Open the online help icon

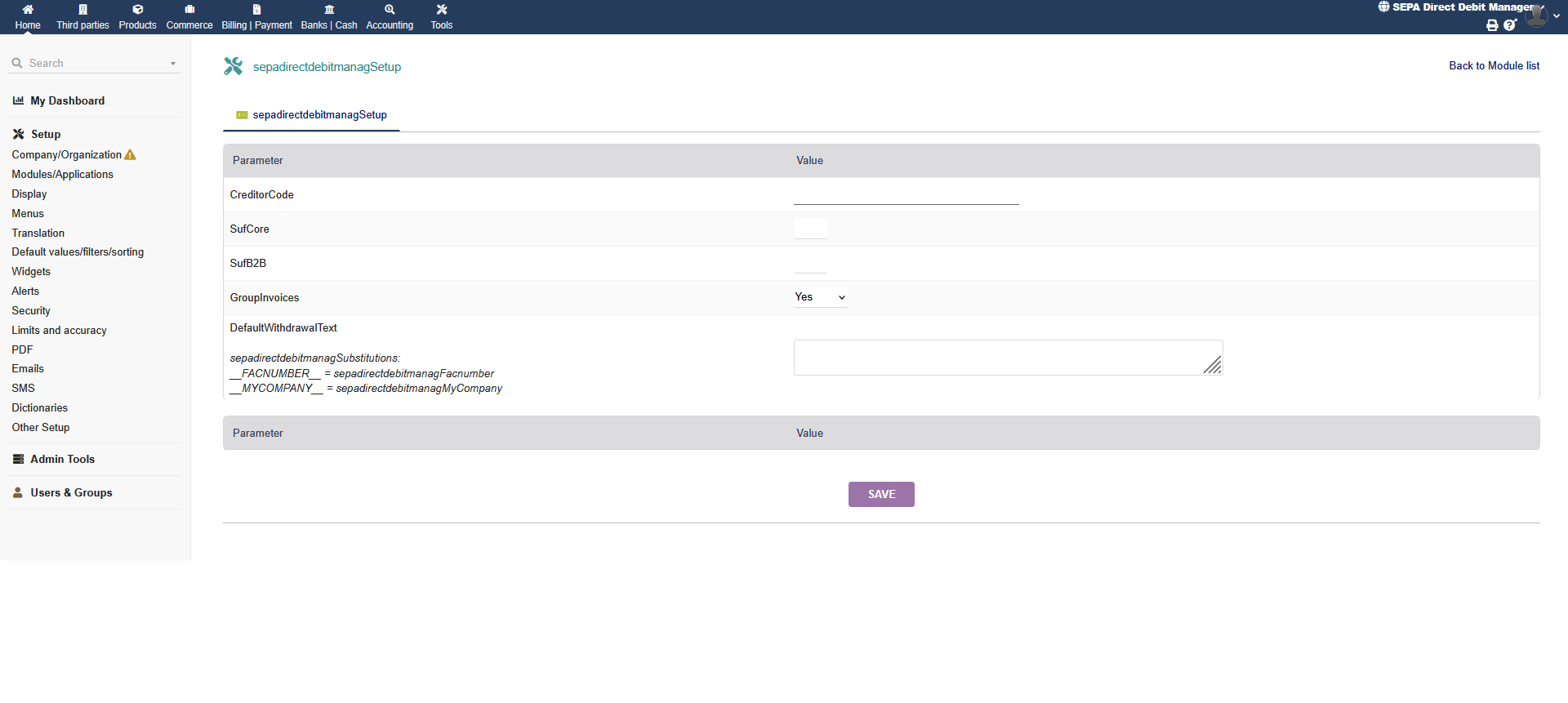1509,25
